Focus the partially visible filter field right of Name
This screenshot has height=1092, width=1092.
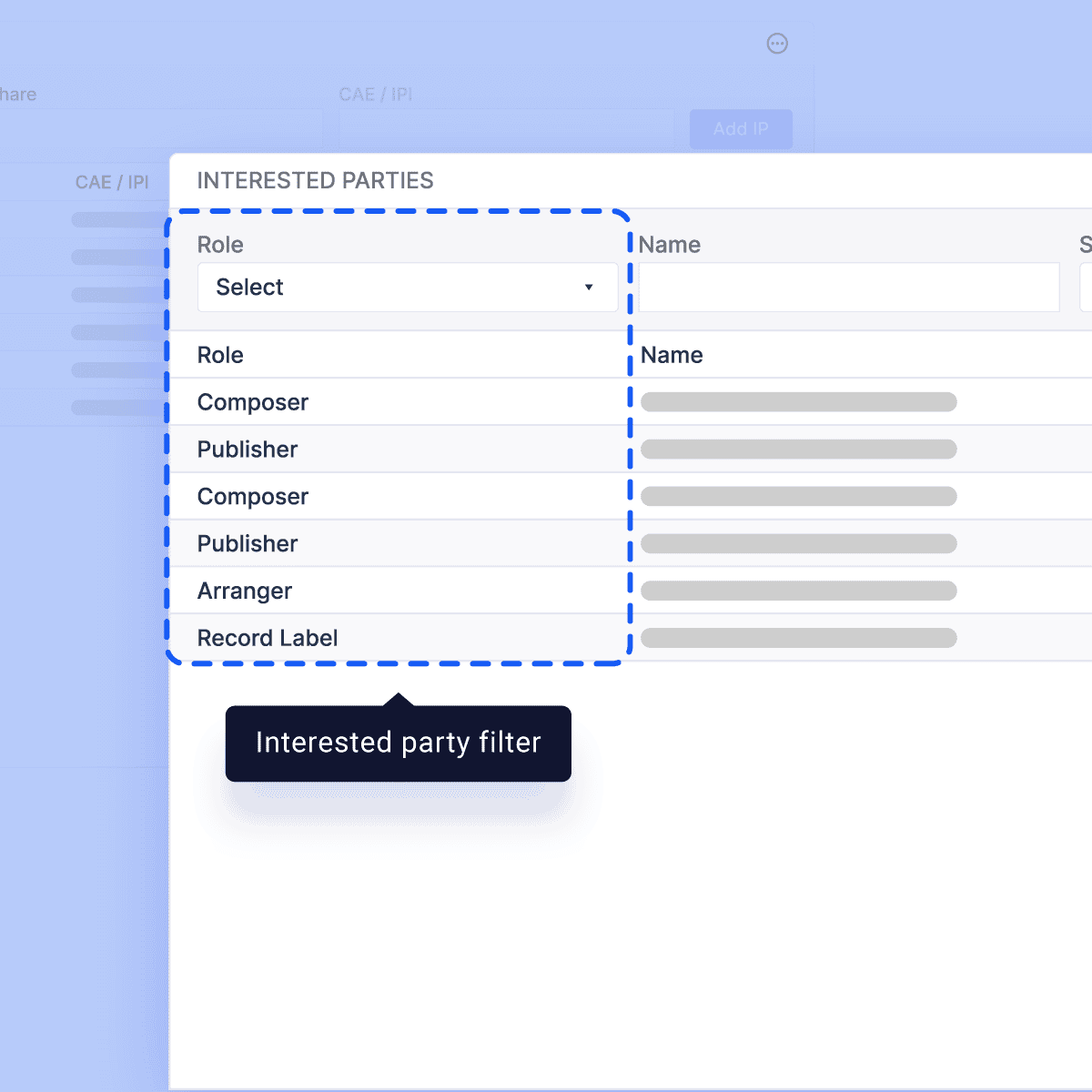[1086, 288]
